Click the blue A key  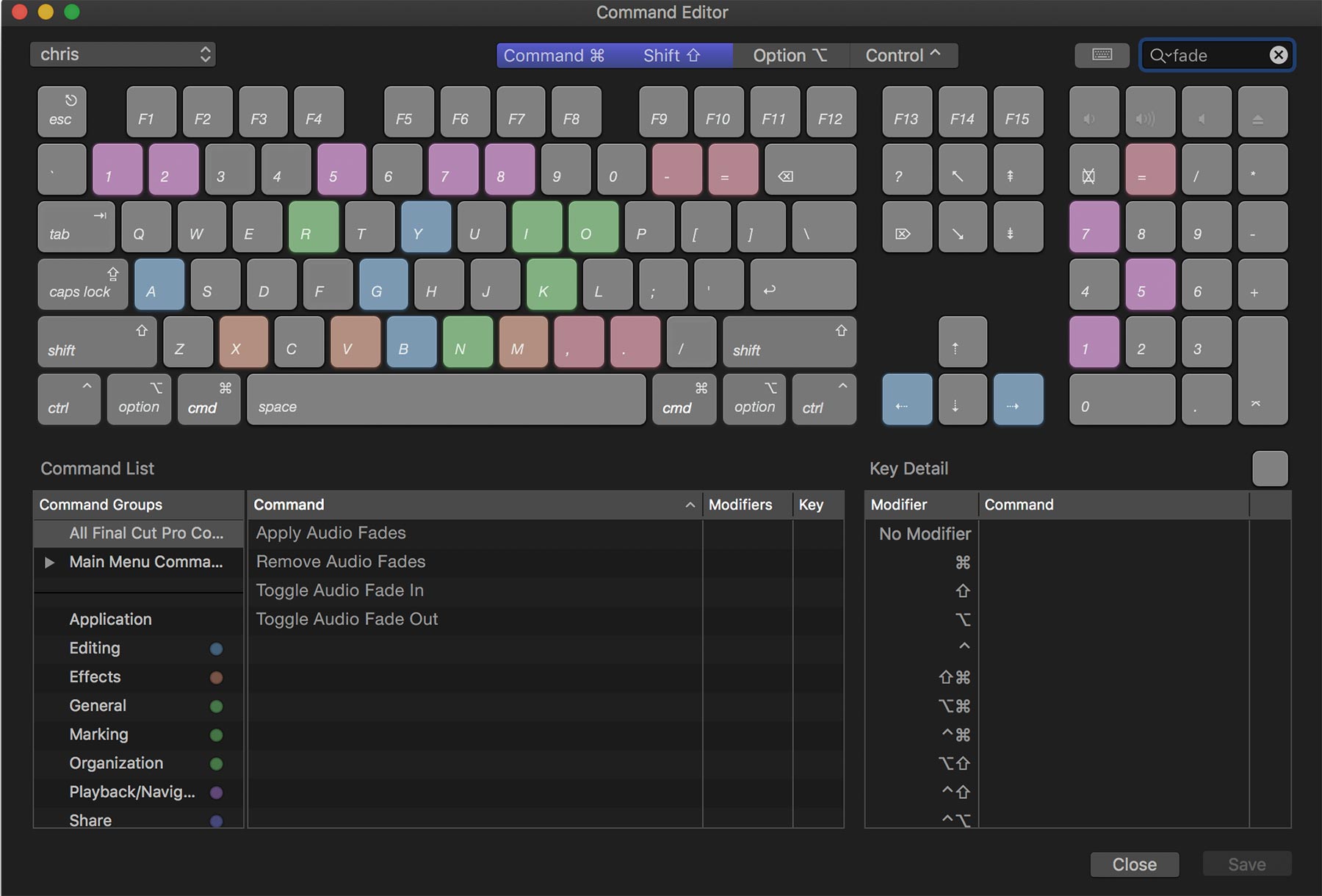click(159, 284)
